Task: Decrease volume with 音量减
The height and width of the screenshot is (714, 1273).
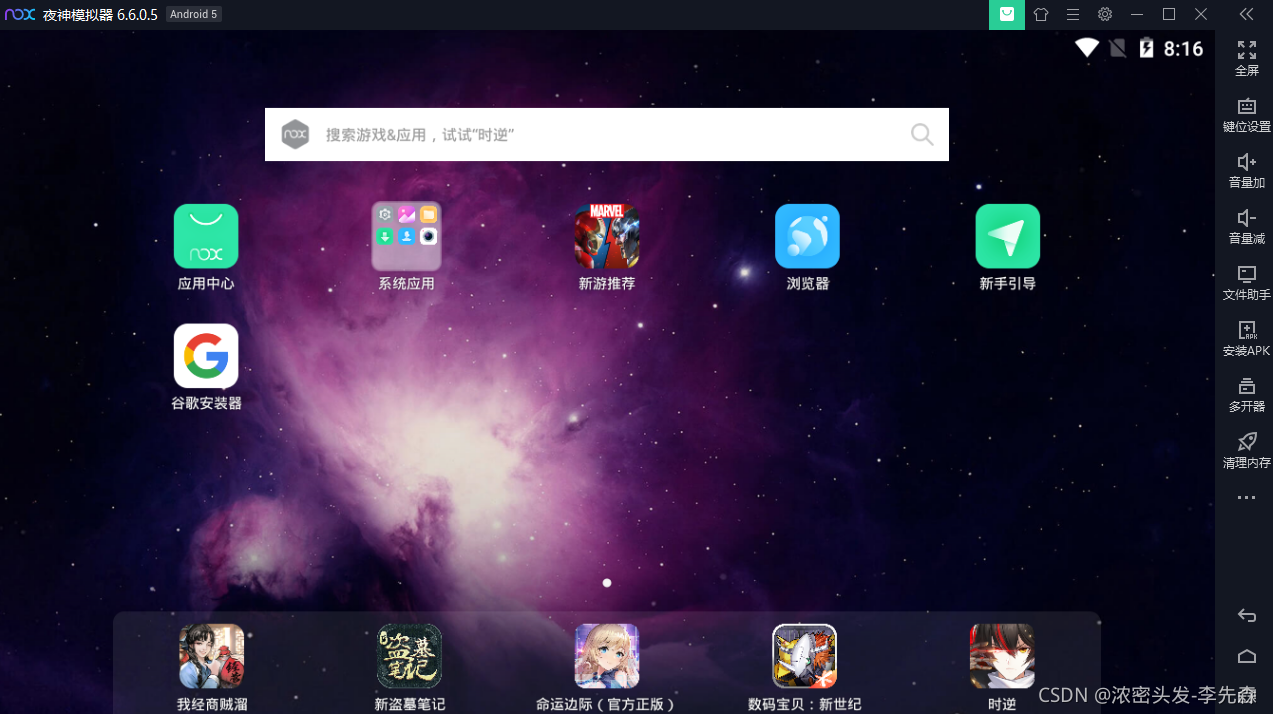Action: coord(1246,227)
